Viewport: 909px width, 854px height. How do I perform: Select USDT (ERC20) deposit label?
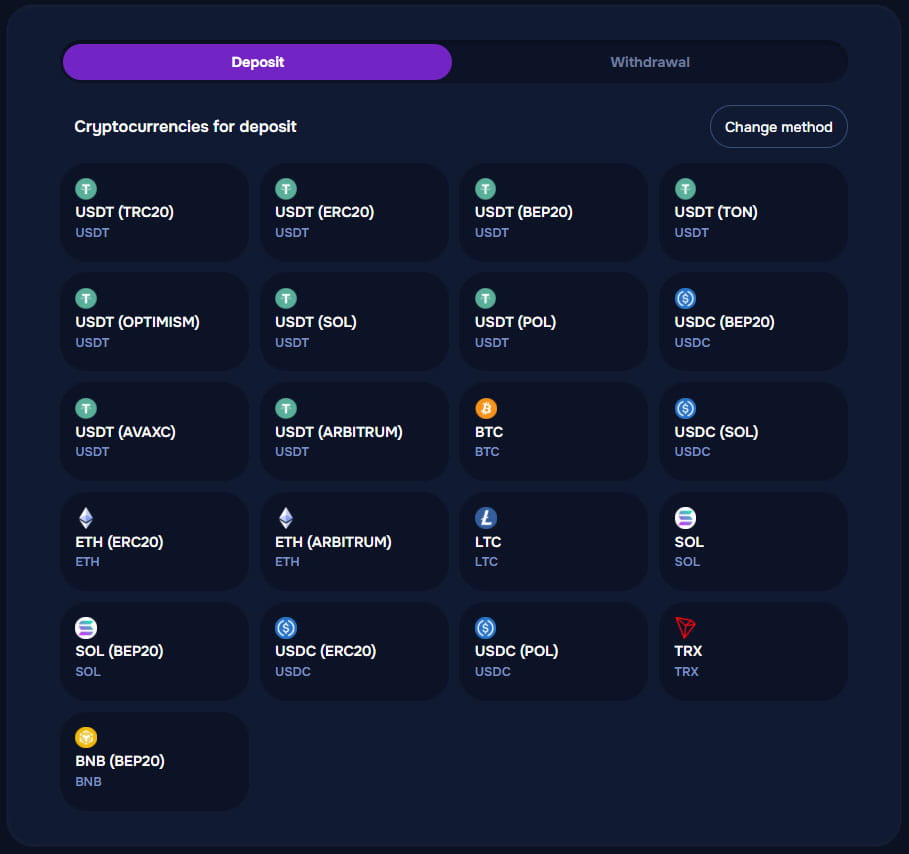point(325,212)
